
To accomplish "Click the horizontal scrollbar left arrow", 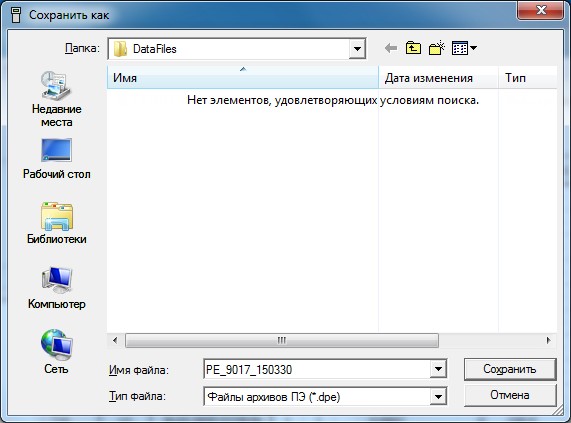I will (x=115, y=341).
